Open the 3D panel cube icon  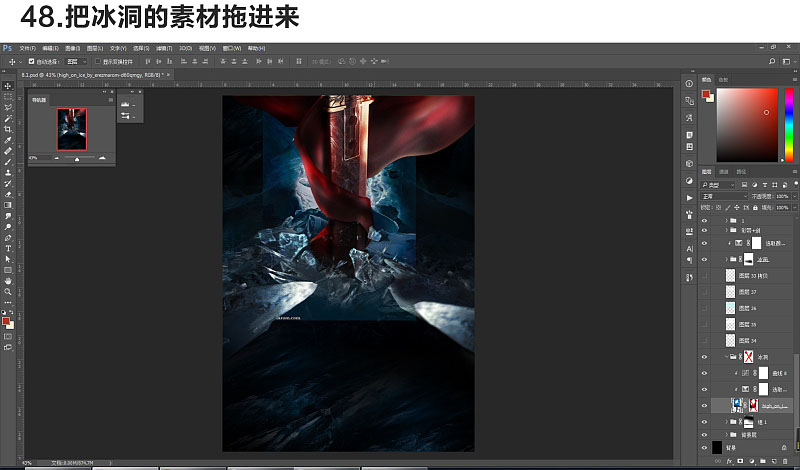coord(689,164)
